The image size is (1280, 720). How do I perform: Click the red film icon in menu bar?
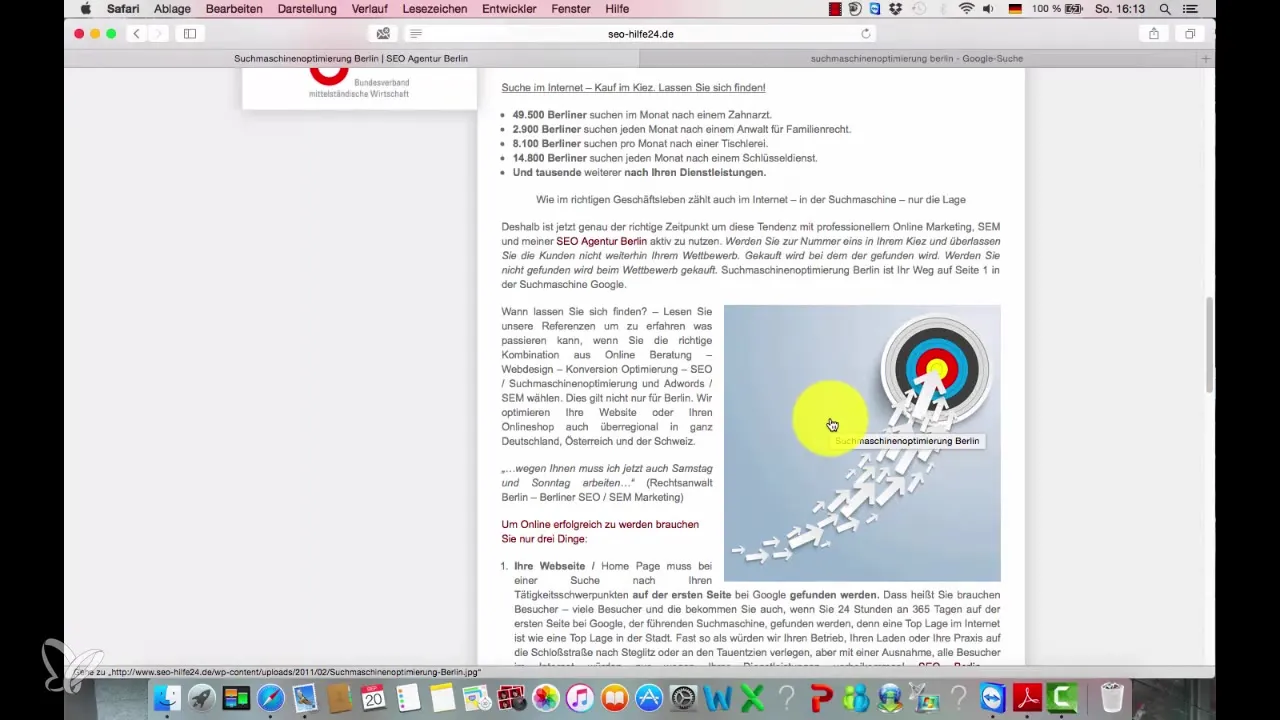[x=834, y=9]
